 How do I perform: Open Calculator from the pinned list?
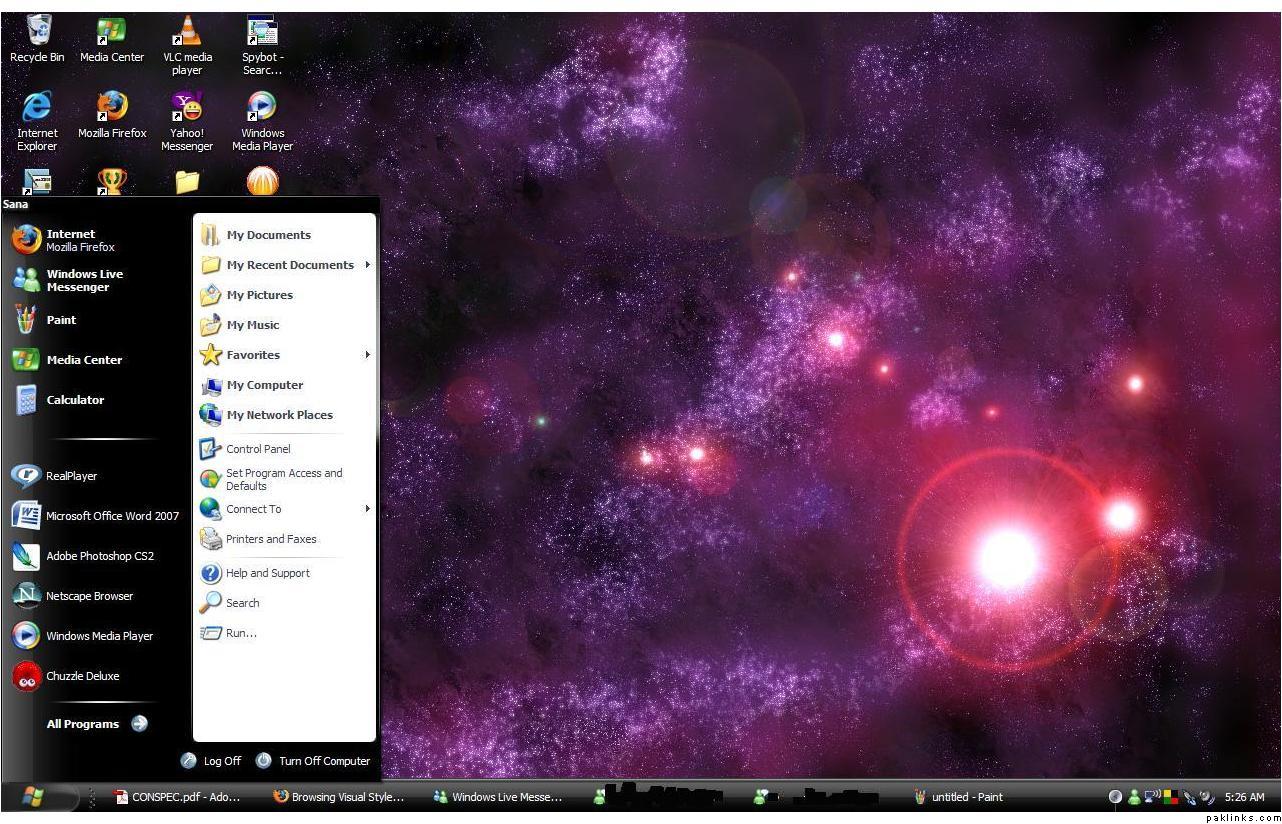point(74,400)
